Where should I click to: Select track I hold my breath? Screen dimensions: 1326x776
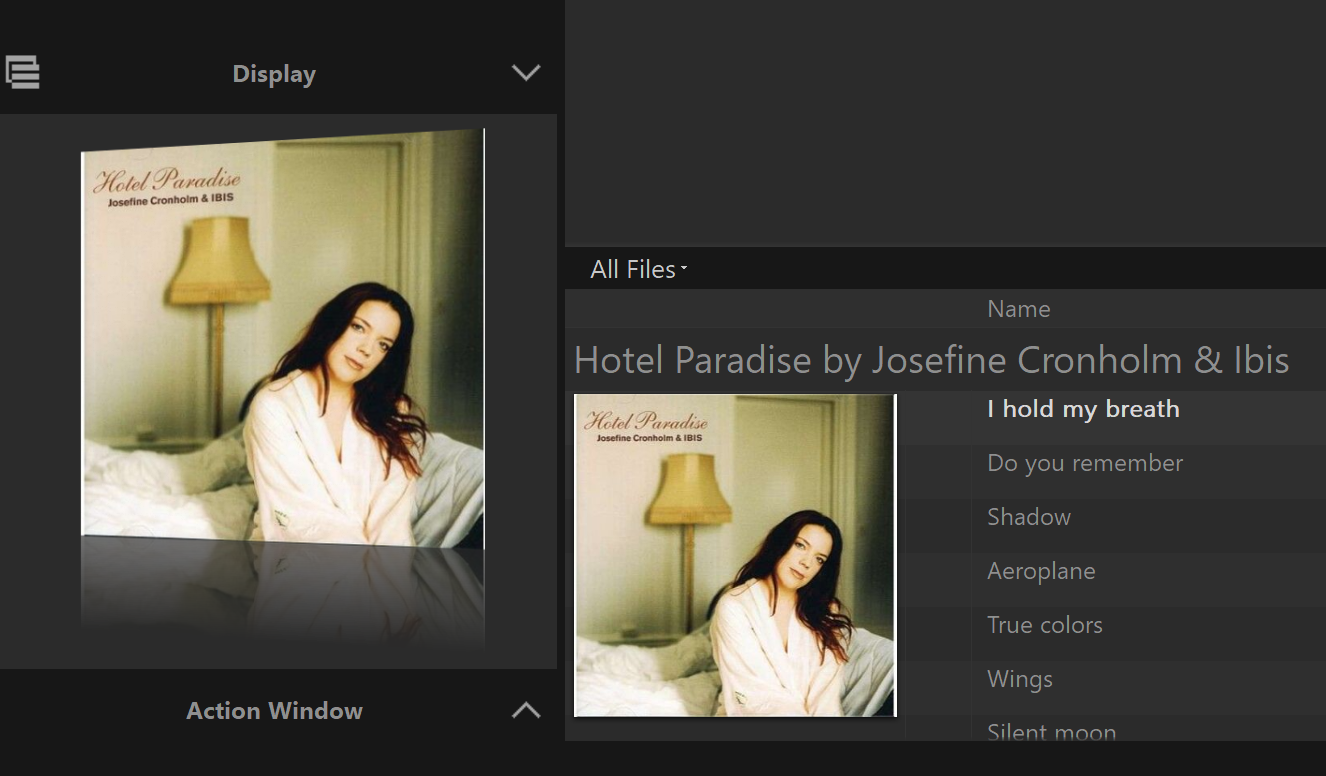(x=1083, y=409)
